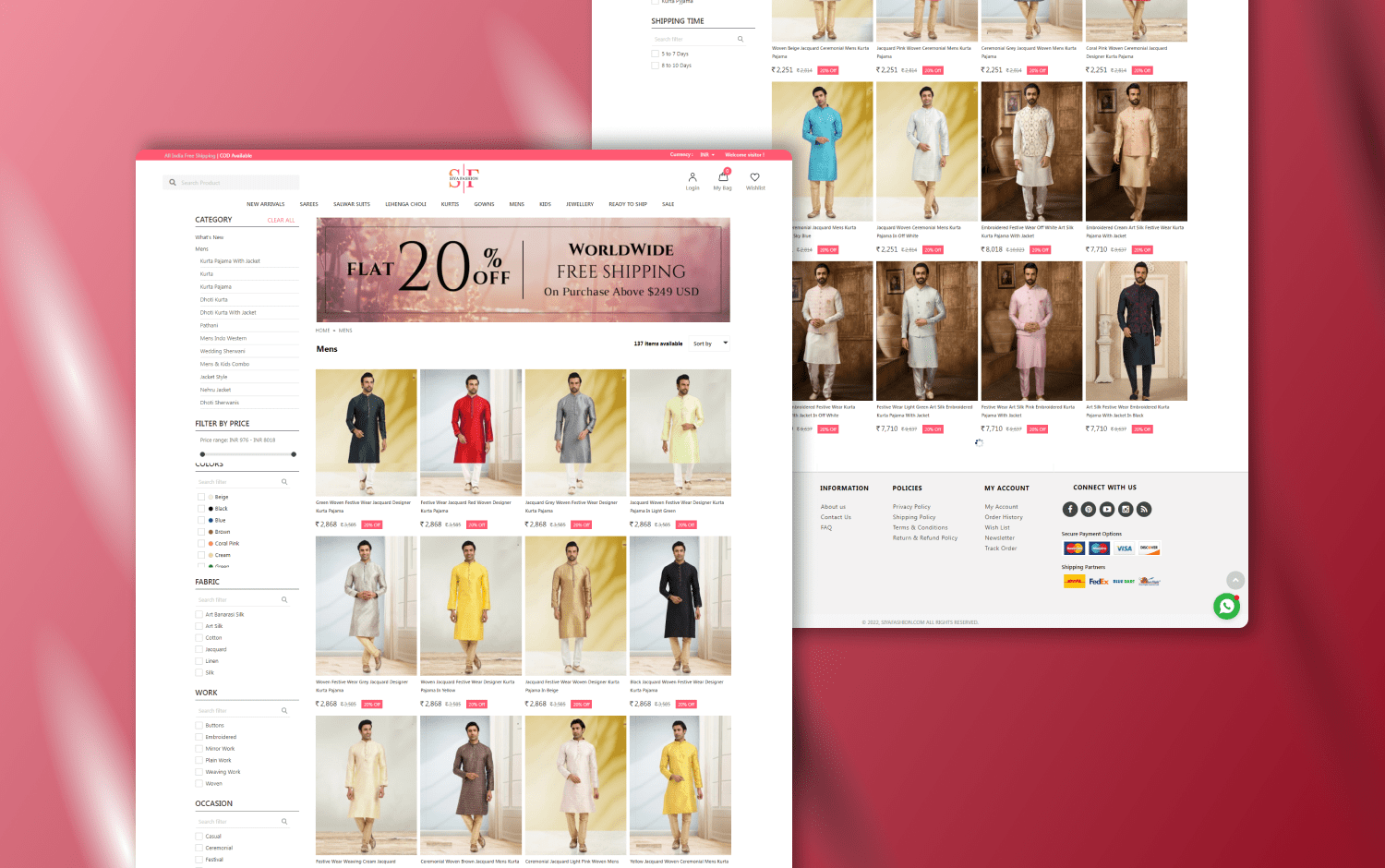Open the LEHENGA CHOLI menu
Screen dimensions: 1385x868
pyautogui.click(x=405, y=204)
